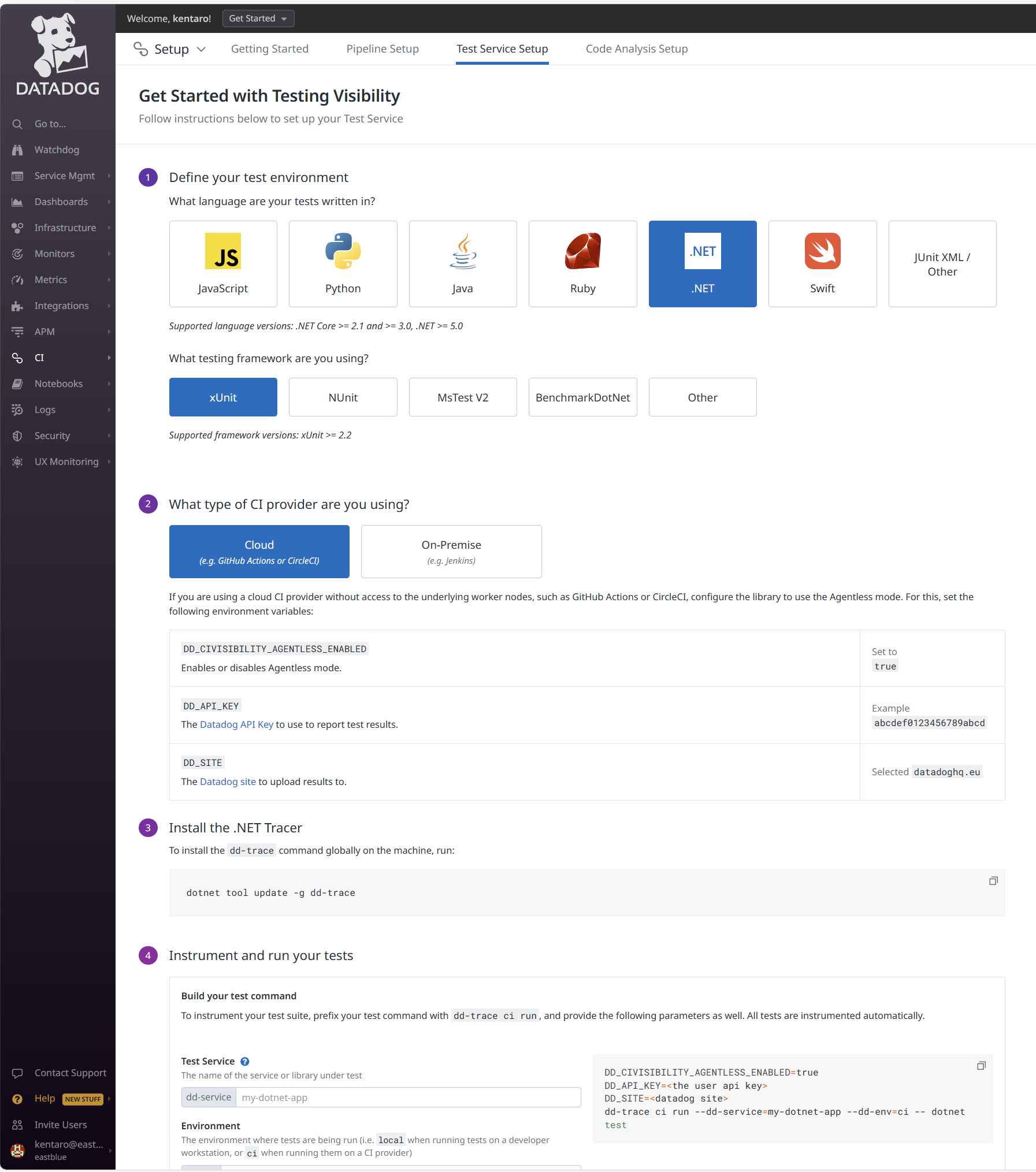
Task: Select Python as the test language
Action: (343, 264)
